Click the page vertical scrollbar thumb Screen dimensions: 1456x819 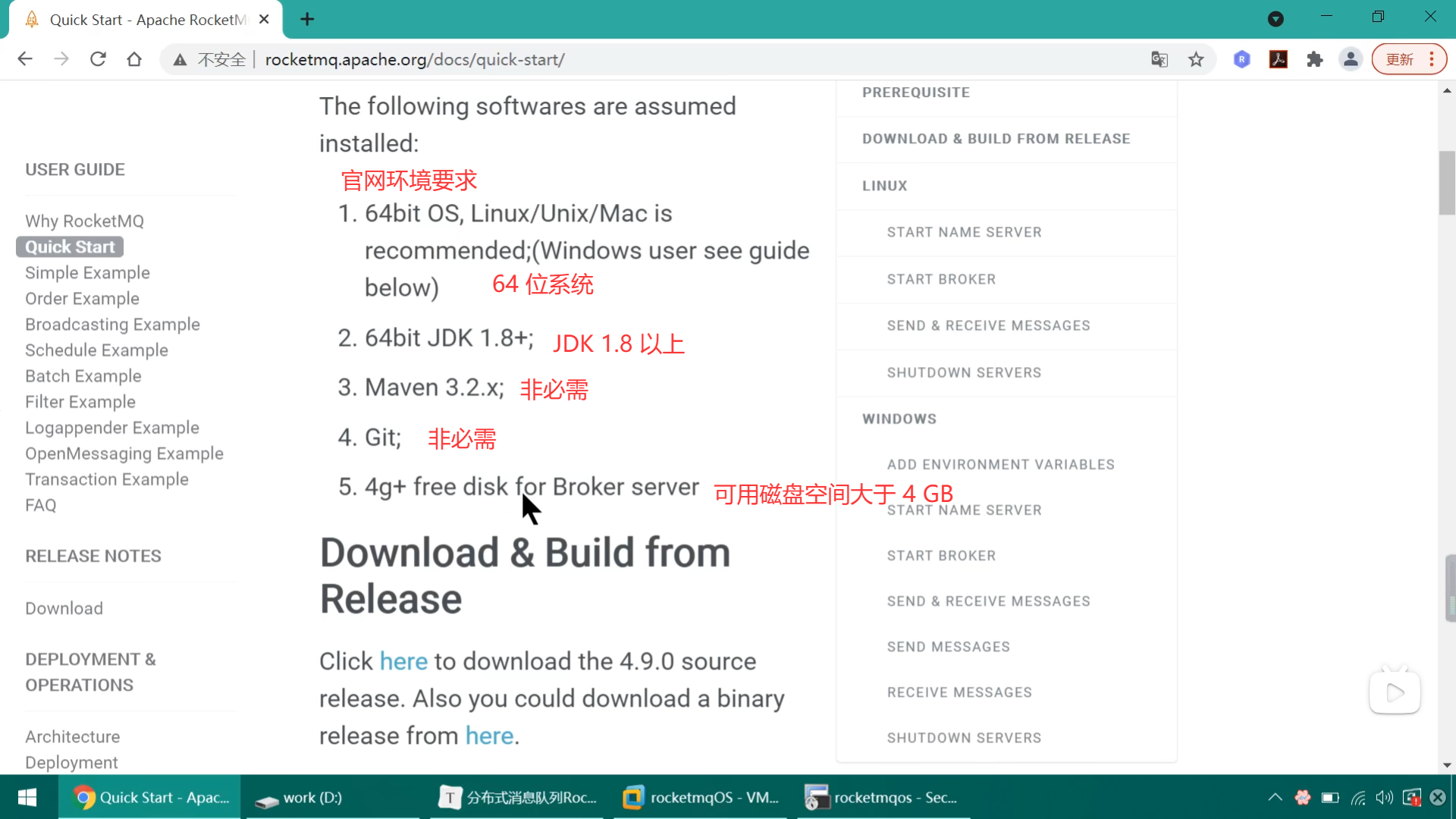1446,182
